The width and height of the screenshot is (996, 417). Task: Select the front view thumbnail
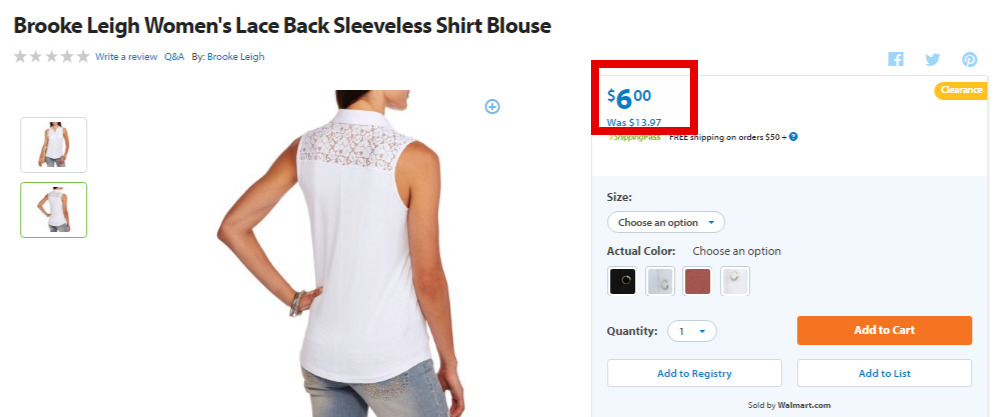(x=53, y=145)
